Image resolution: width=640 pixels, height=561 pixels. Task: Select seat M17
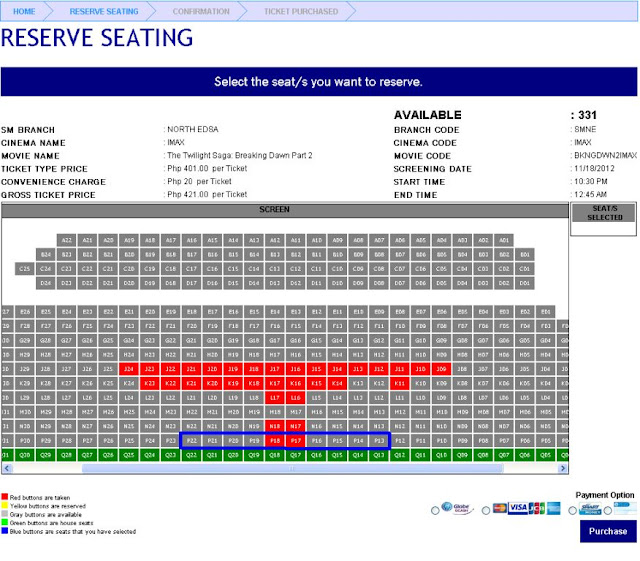coord(296,412)
